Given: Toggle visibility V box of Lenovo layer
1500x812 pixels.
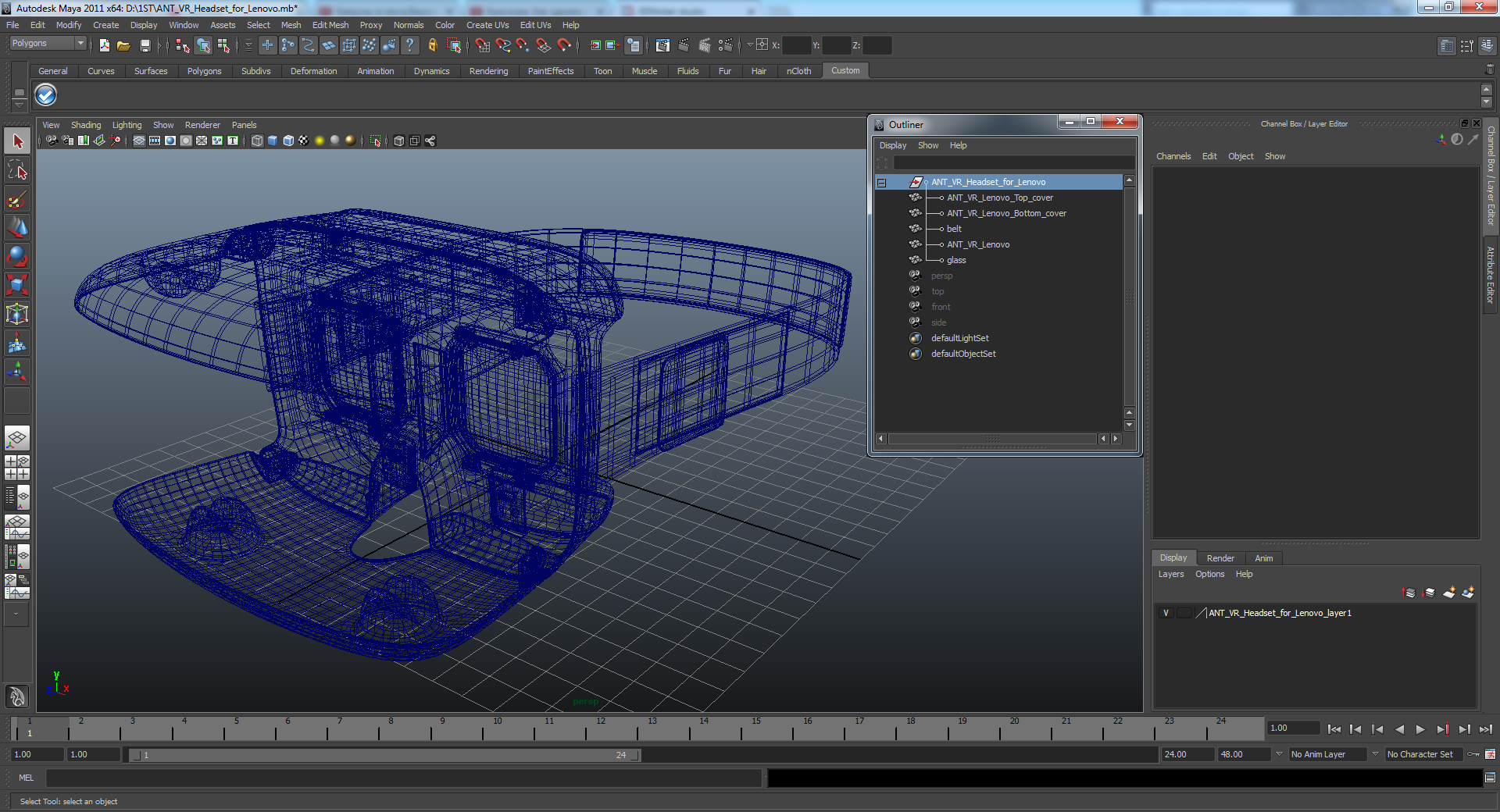Looking at the screenshot, I should coord(1166,613).
